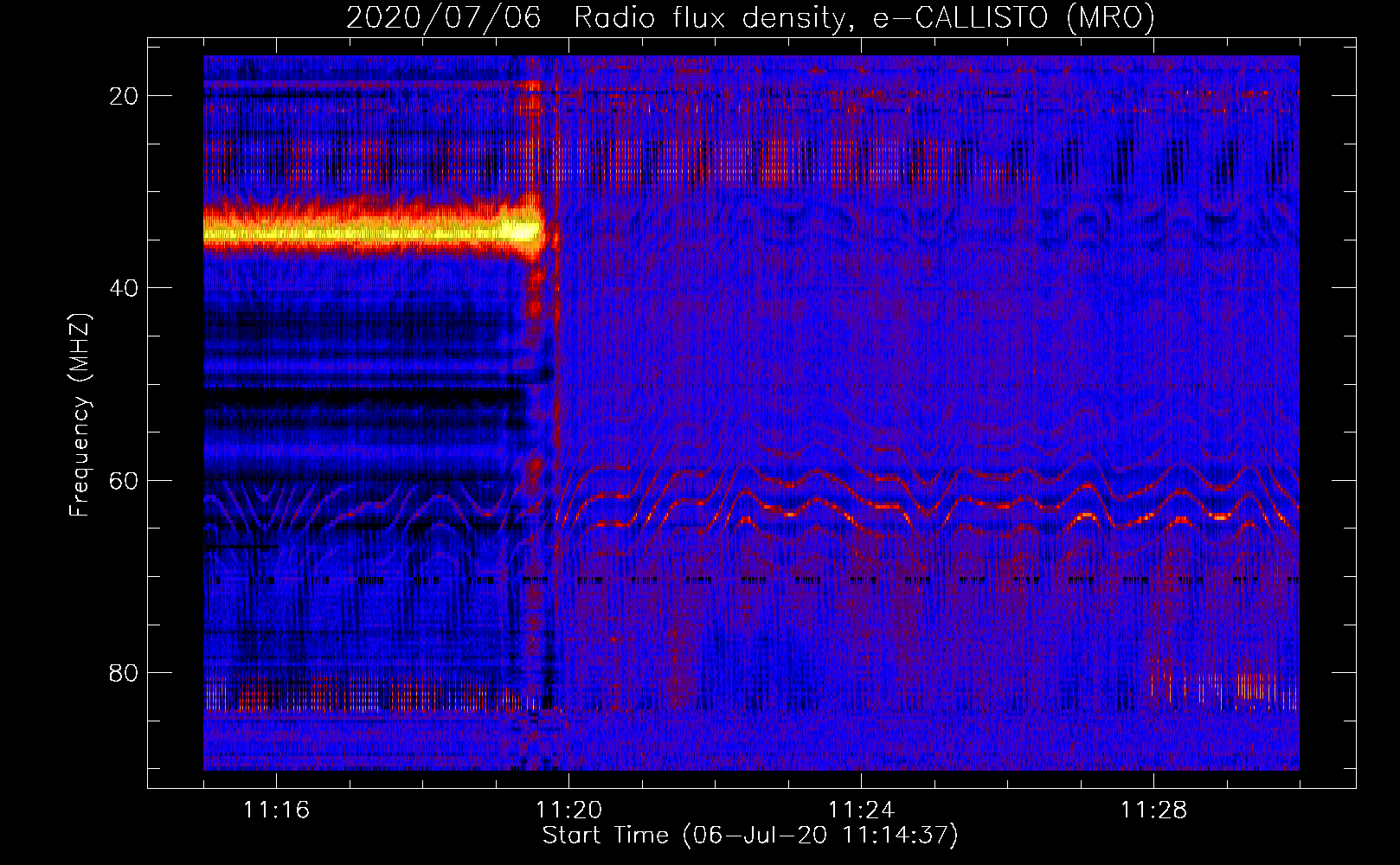1400x865 pixels.
Task: Click the frequency tick label "40"
Action: coord(125,288)
